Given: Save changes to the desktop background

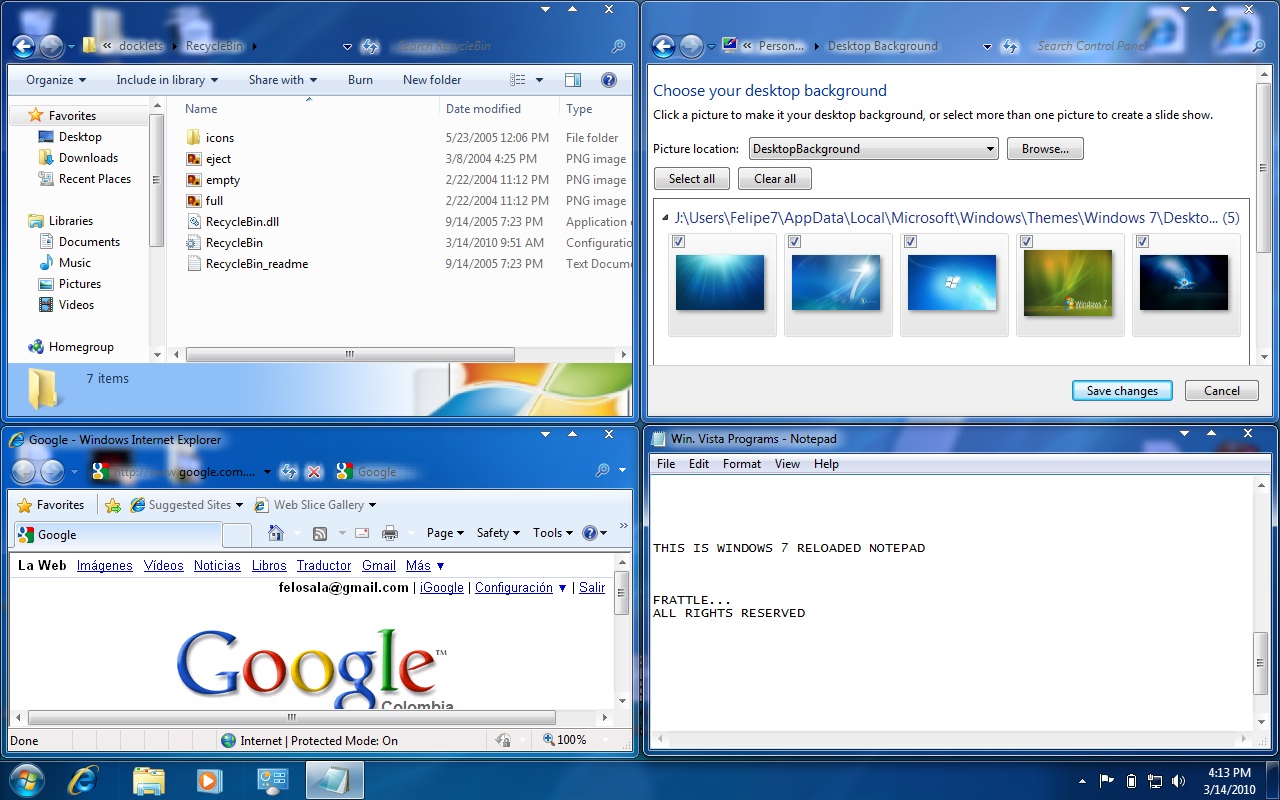Looking at the screenshot, I should (x=1121, y=390).
